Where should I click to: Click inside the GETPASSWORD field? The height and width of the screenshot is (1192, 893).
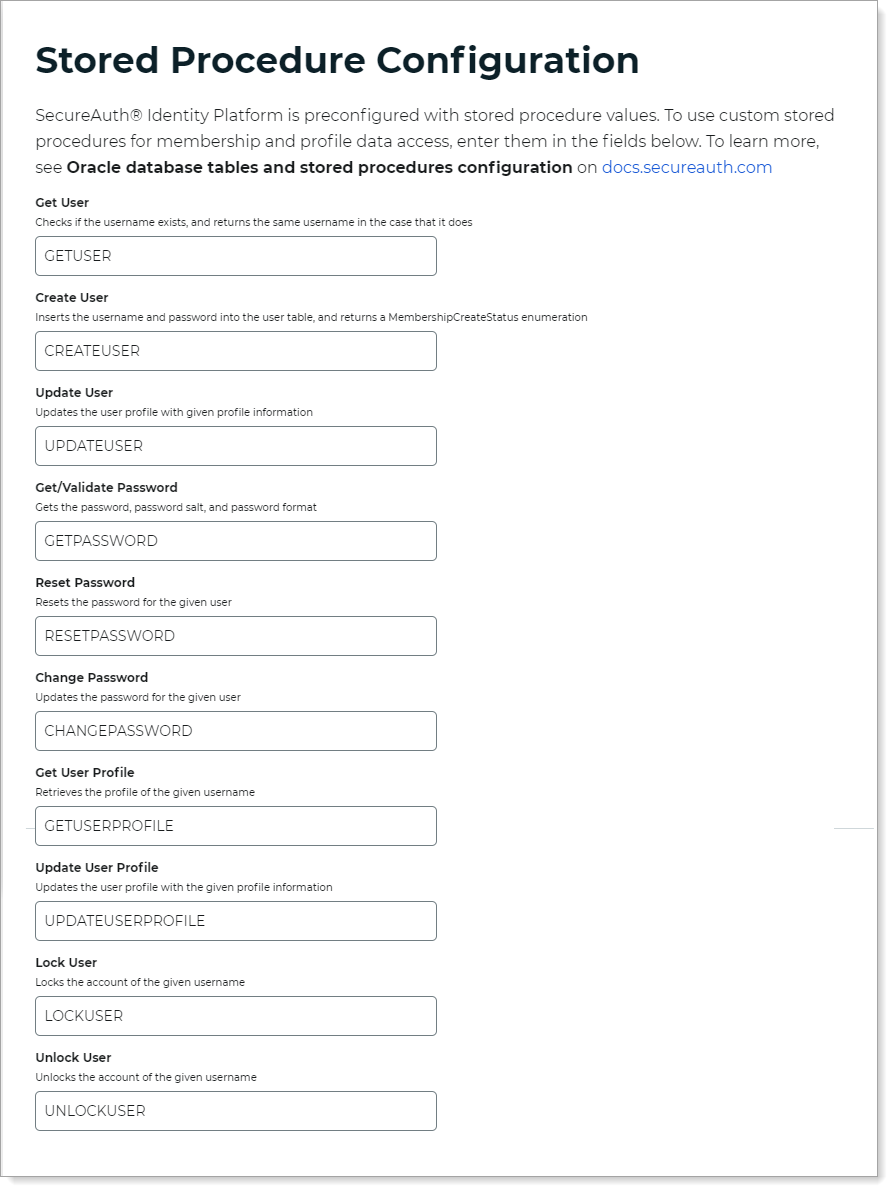[236, 541]
